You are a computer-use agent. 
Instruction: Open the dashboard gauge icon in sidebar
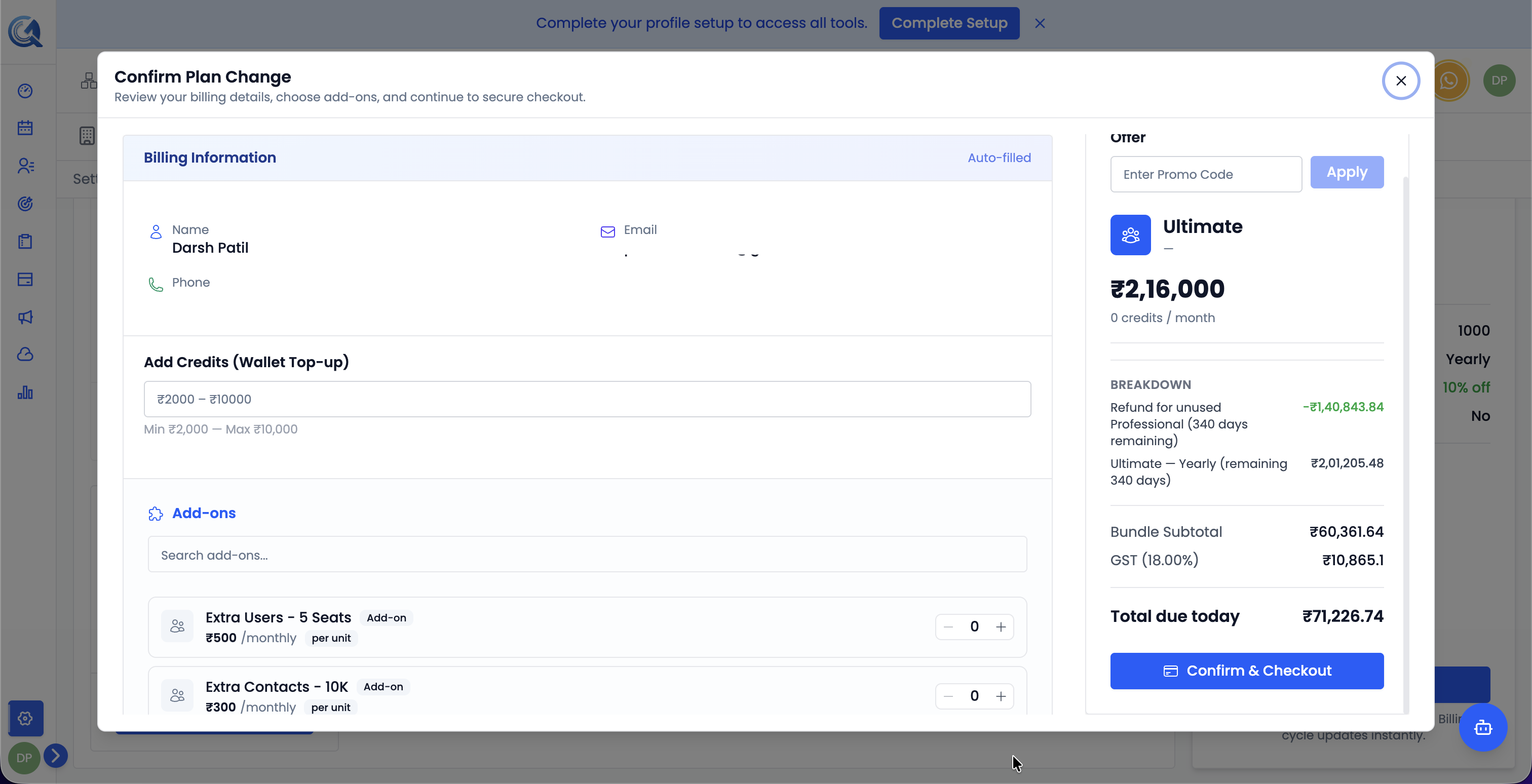pos(25,91)
